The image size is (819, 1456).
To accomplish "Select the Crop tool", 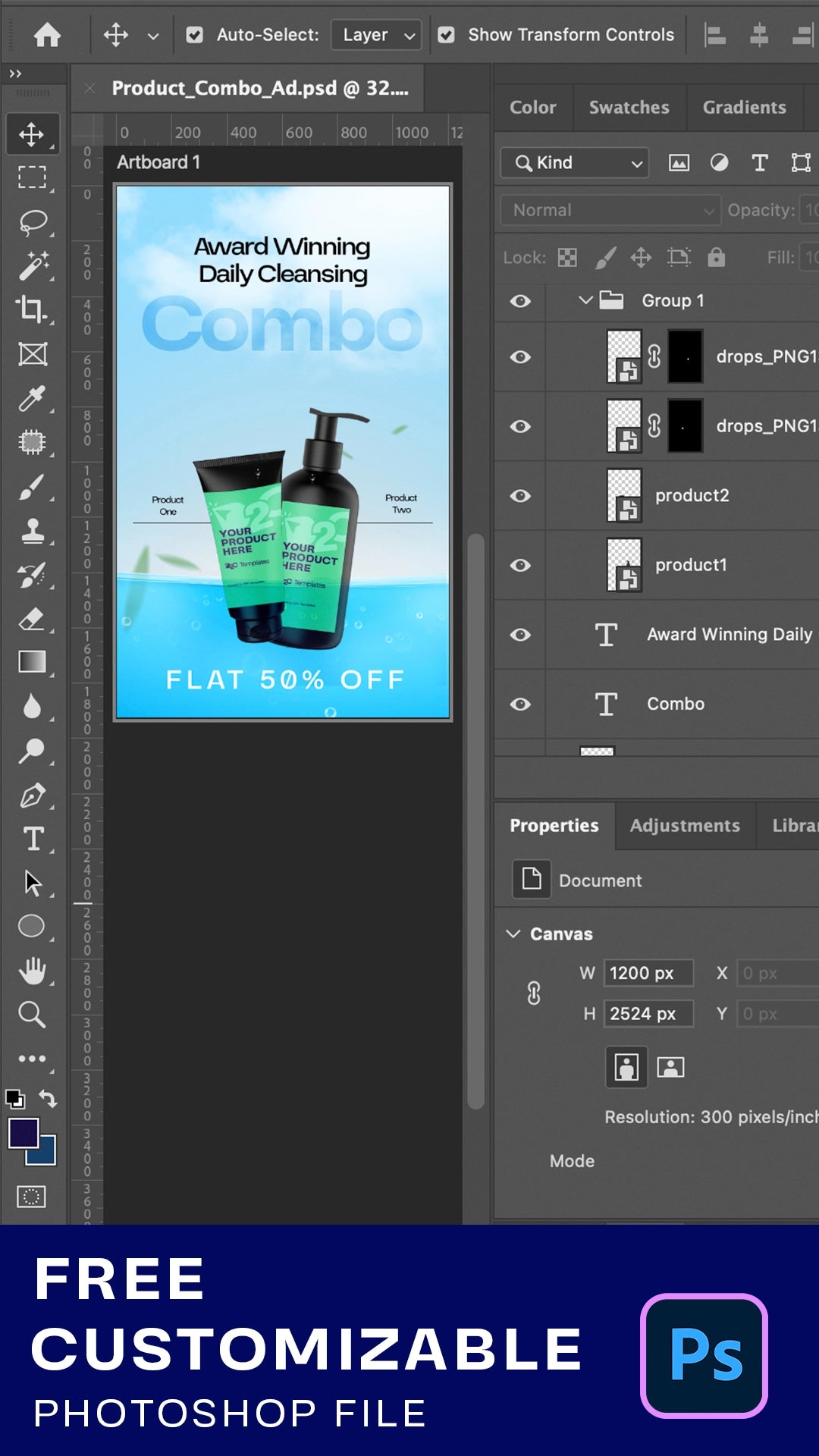I will (32, 309).
